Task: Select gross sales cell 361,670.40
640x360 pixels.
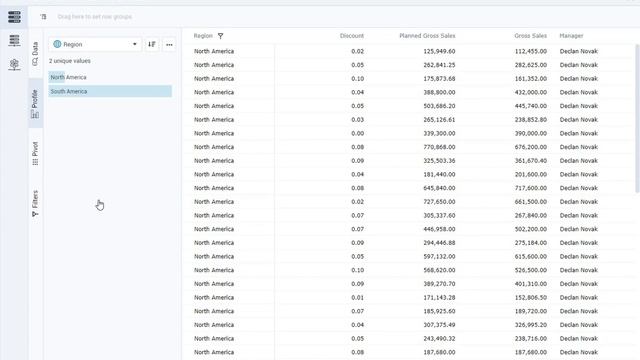Action: (x=531, y=161)
